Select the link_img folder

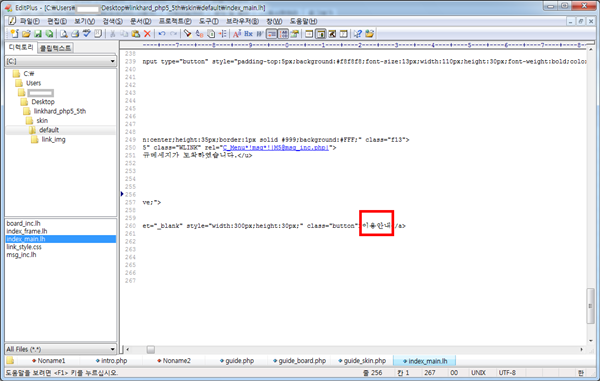click(48, 139)
